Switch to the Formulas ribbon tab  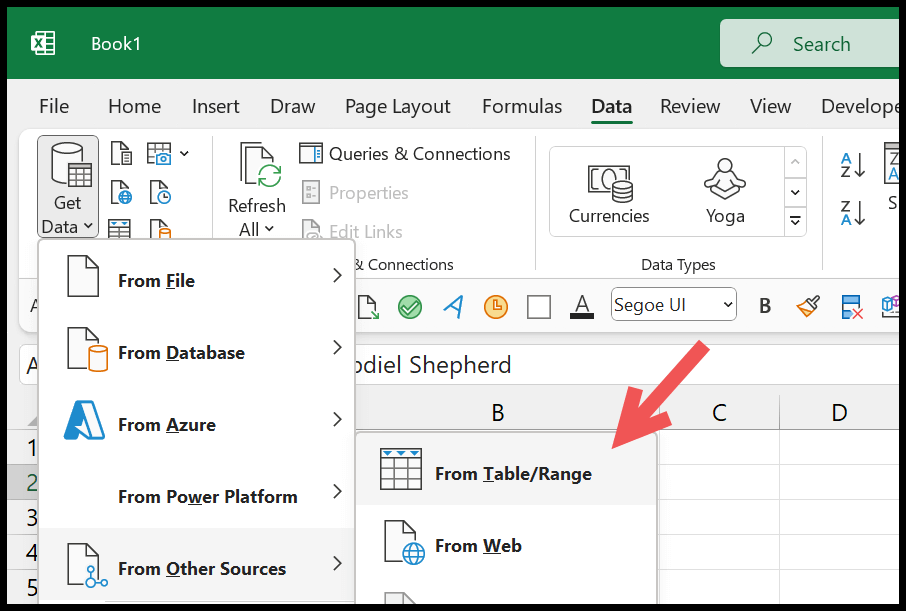[x=521, y=106]
